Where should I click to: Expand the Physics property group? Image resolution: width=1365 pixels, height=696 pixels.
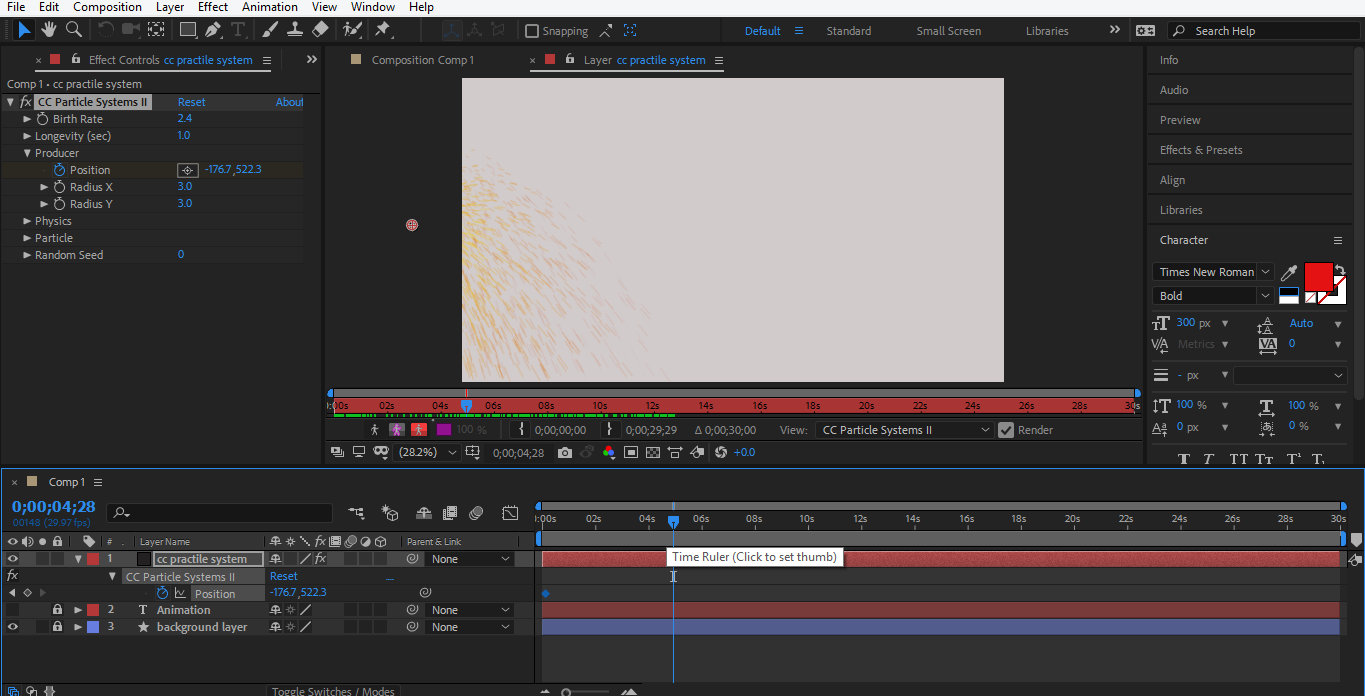(27, 221)
